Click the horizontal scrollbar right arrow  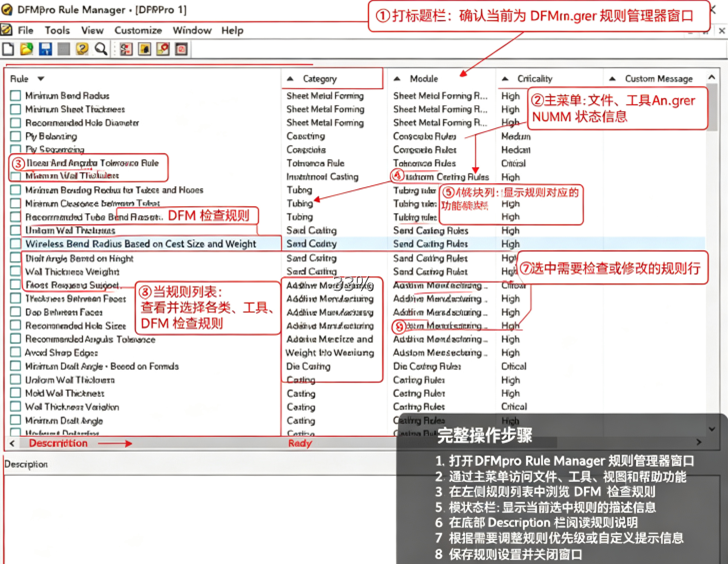(x=699, y=442)
